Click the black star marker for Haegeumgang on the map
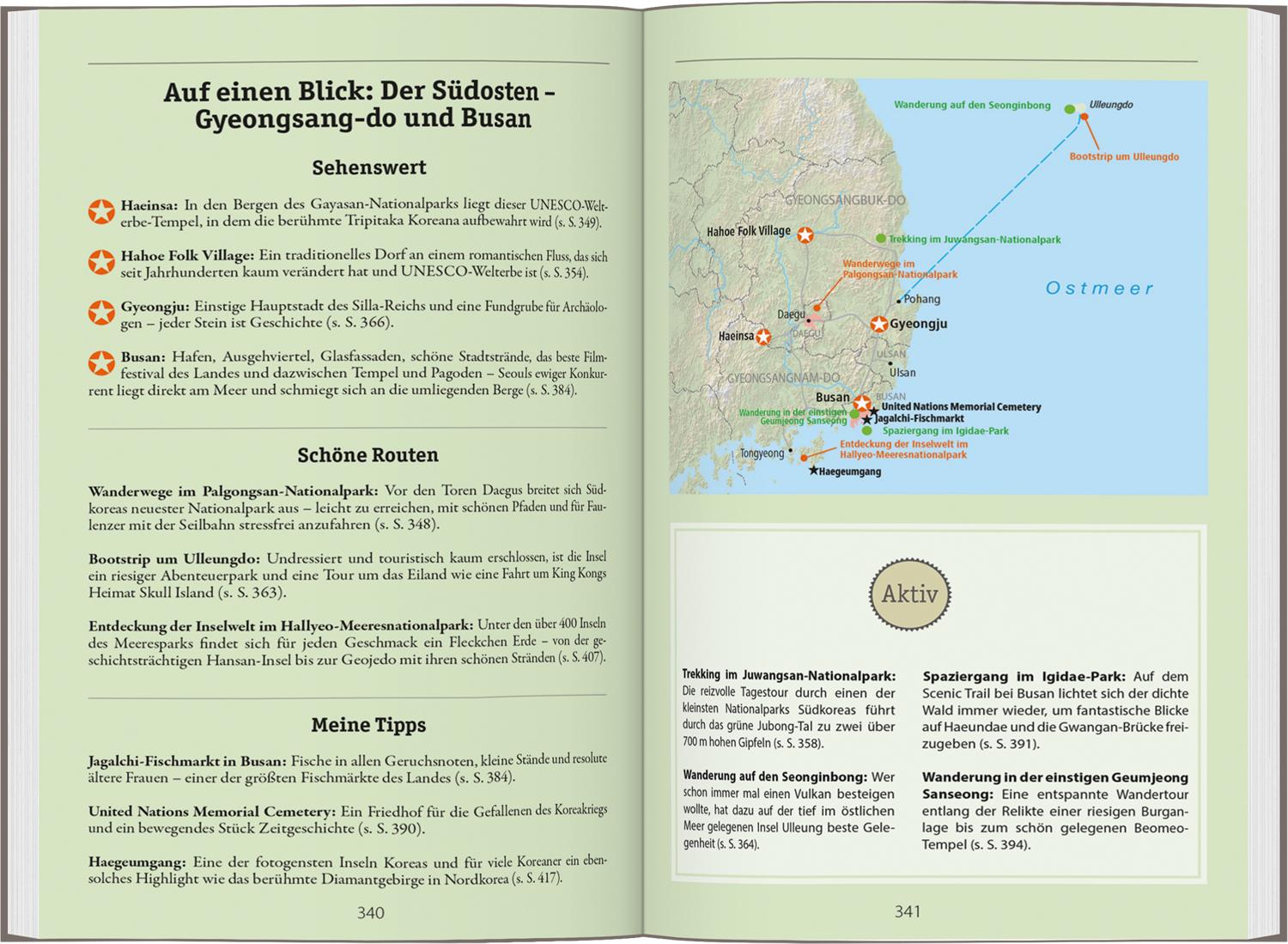 813,471
